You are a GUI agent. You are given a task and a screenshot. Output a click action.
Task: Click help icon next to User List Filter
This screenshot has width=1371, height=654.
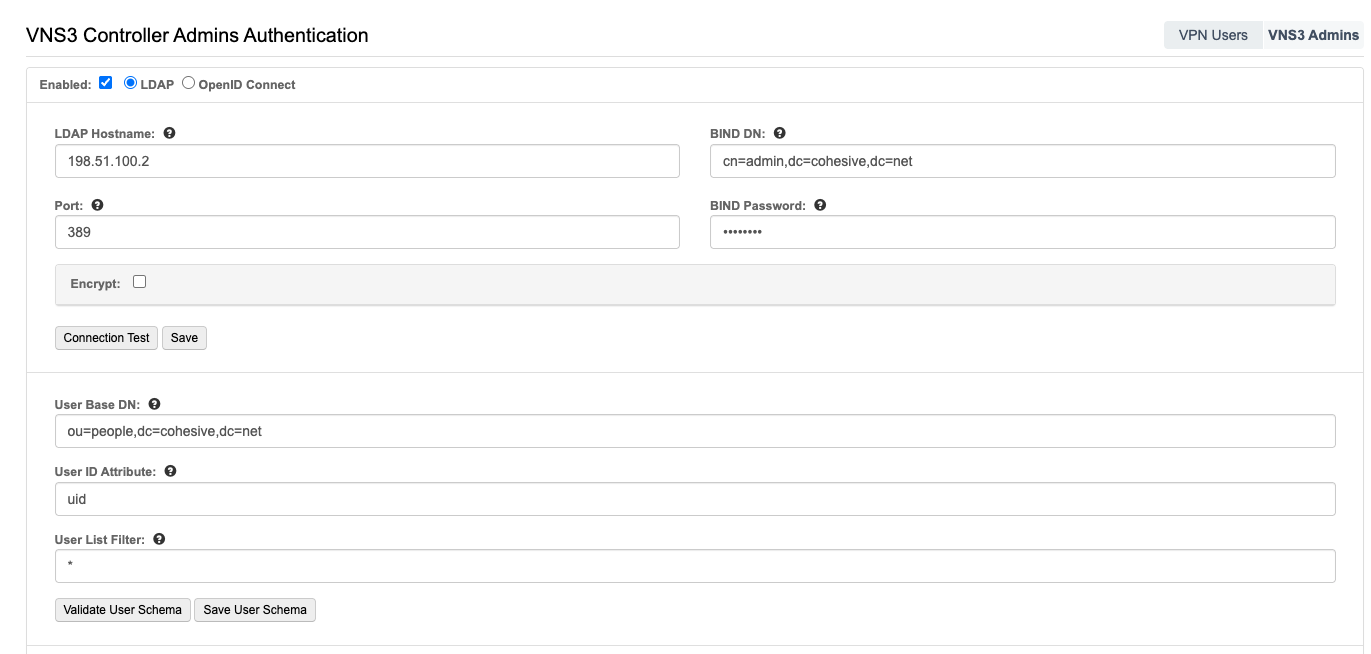[159, 539]
